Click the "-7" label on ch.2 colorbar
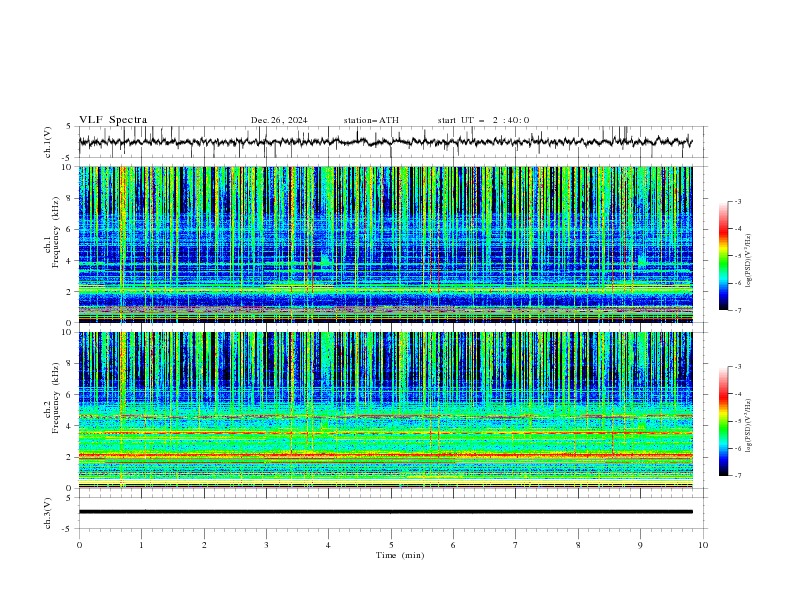Screen dimensions: 792x612 click(x=737, y=476)
